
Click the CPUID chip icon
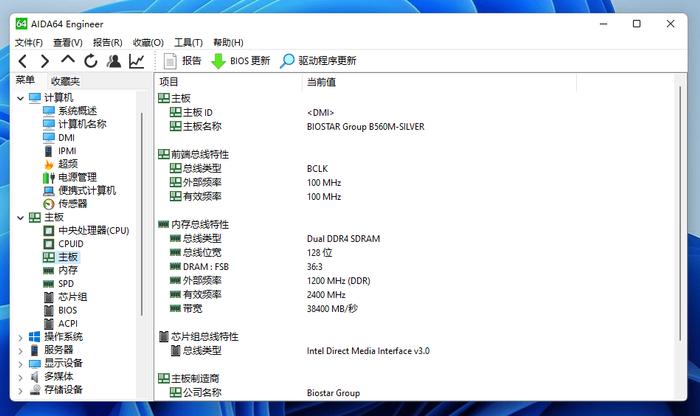[49, 244]
